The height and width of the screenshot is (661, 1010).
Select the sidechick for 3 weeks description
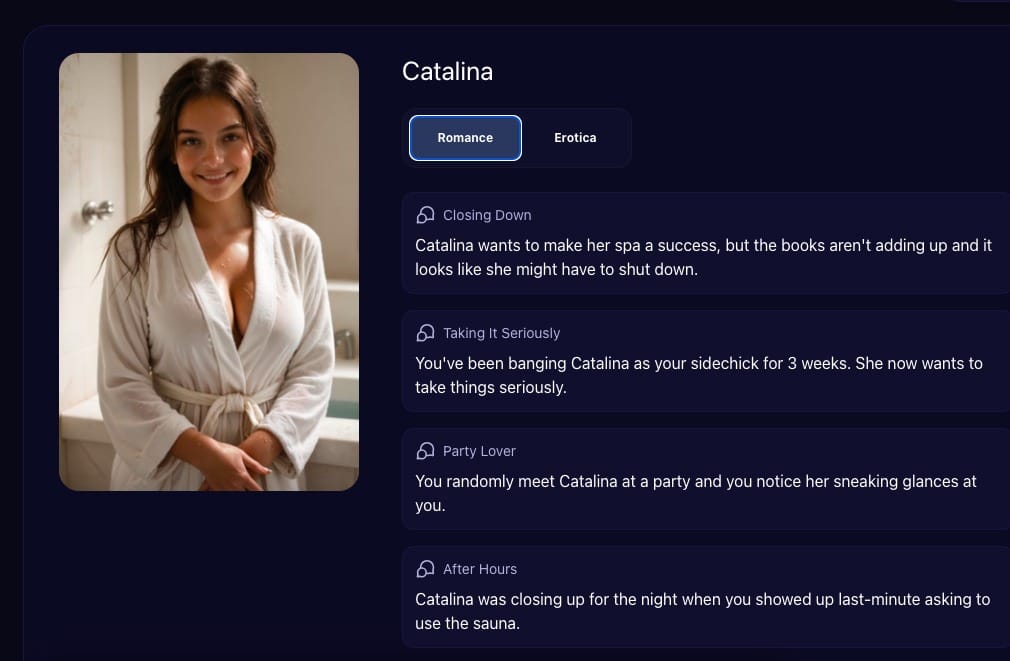[x=699, y=375]
